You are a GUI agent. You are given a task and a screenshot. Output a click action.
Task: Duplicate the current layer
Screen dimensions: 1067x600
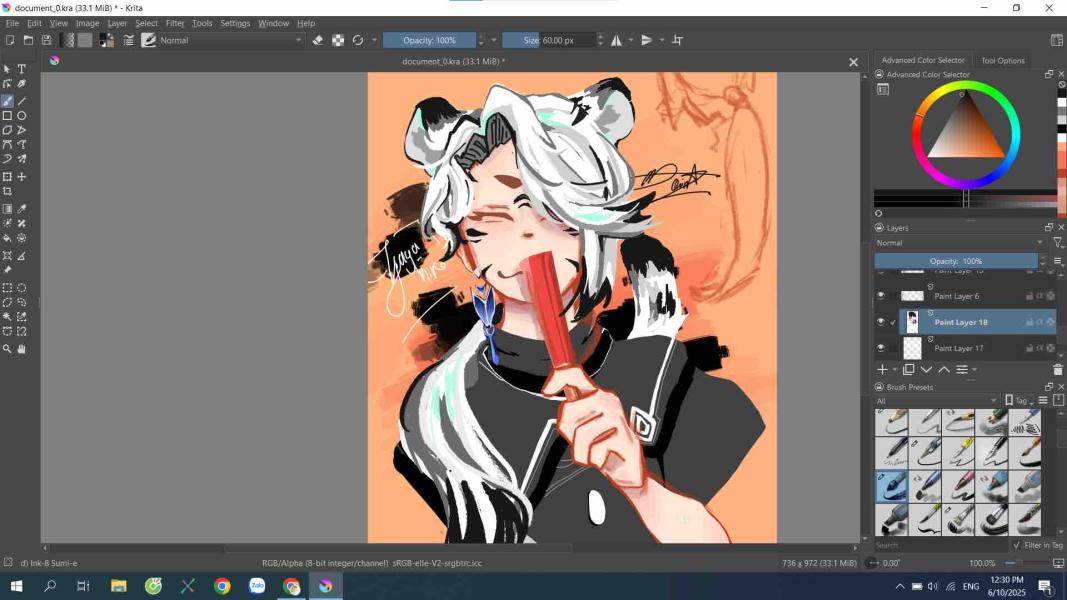[908, 369]
